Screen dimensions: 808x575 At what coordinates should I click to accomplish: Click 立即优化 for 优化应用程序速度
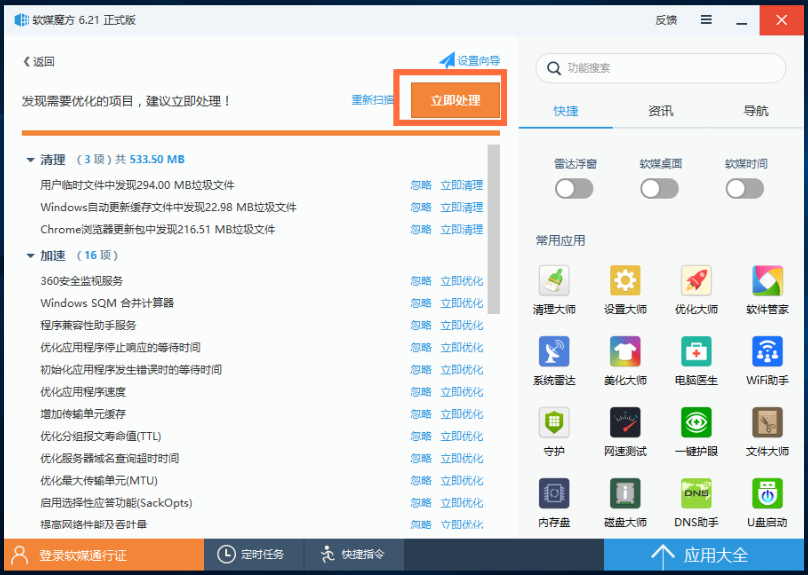click(x=462, y=392)
